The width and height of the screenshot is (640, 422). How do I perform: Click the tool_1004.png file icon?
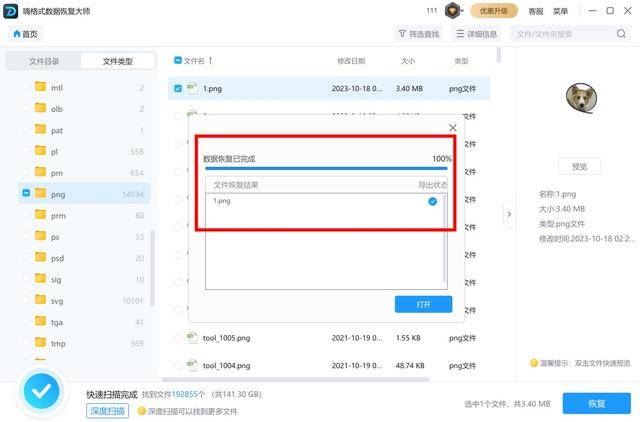click(x=192, y=365)
